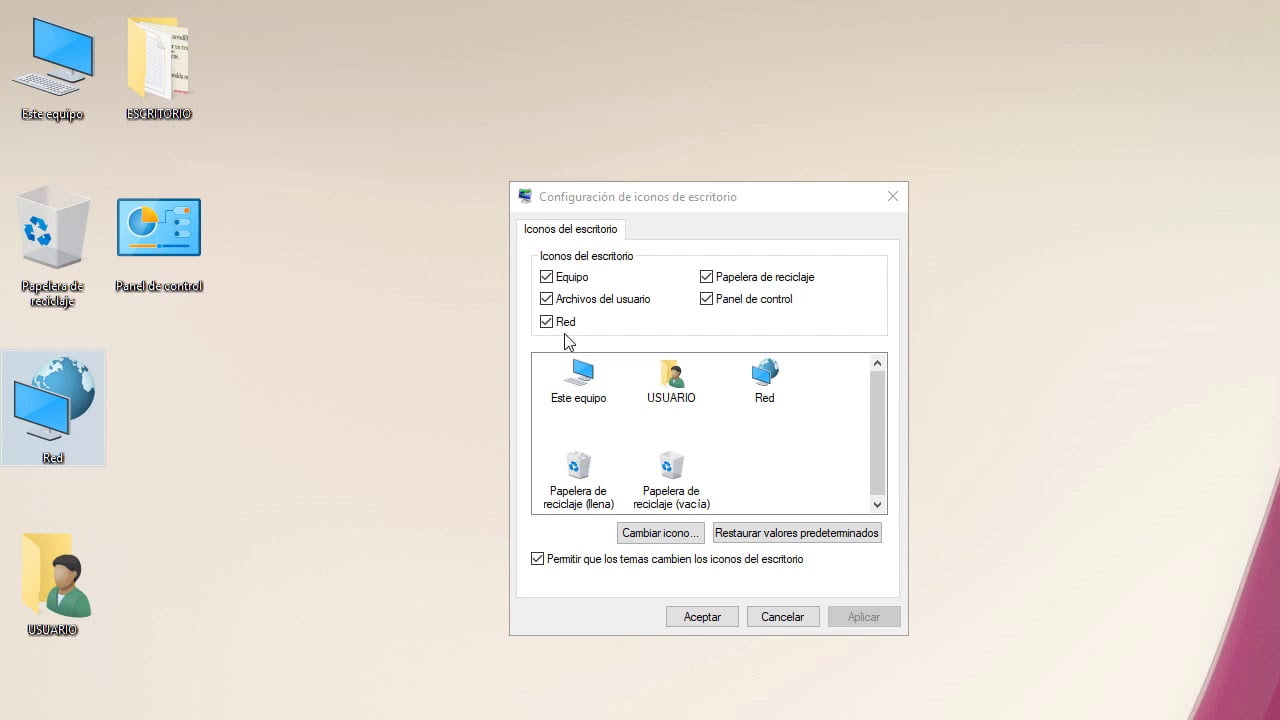Uncheck the Equipo checkbox
The width and height of the screenshot is (1280, 720).
click(546, 277)
